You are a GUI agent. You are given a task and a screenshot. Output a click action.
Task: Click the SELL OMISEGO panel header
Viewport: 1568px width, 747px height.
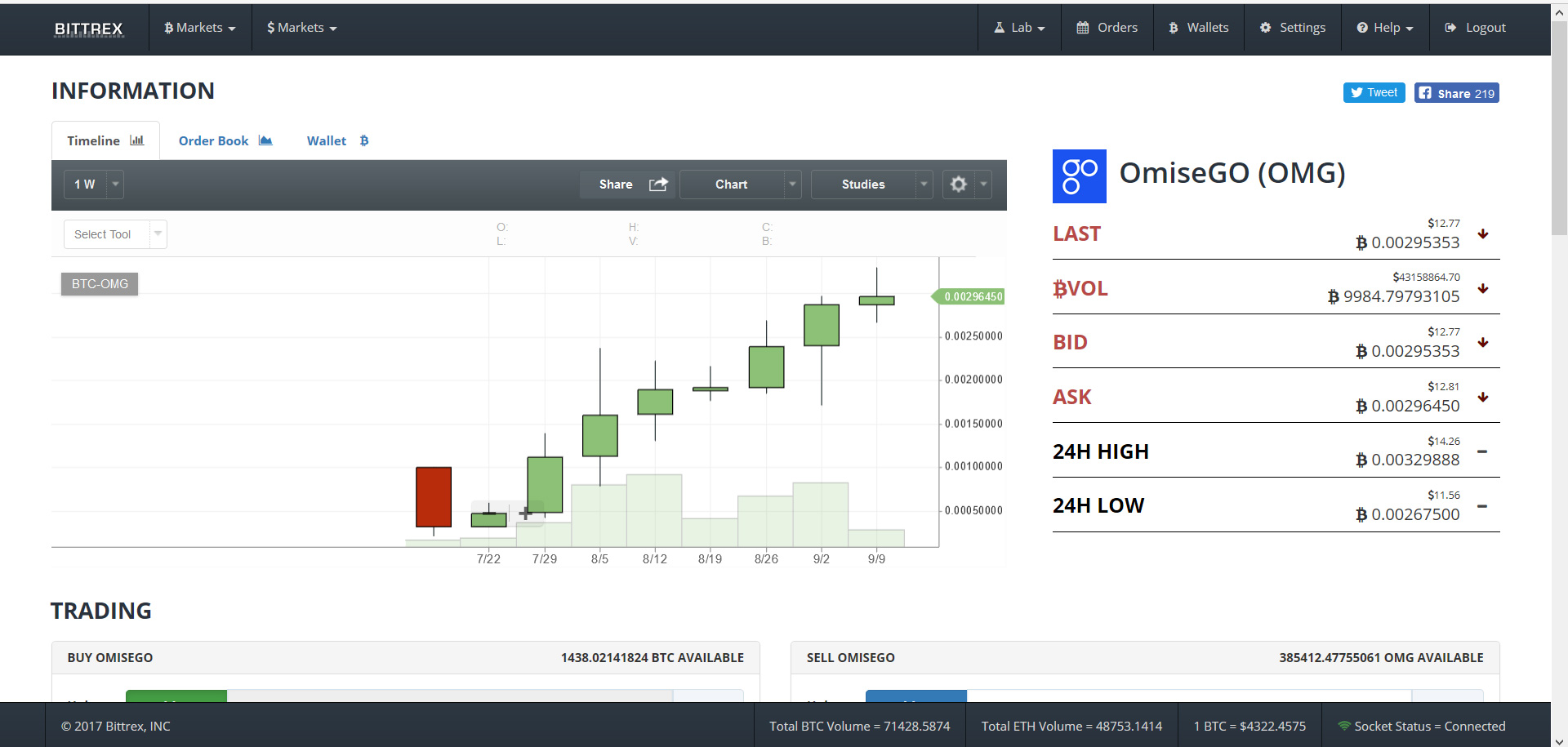pyautogui.click(x=1145, y=658)
